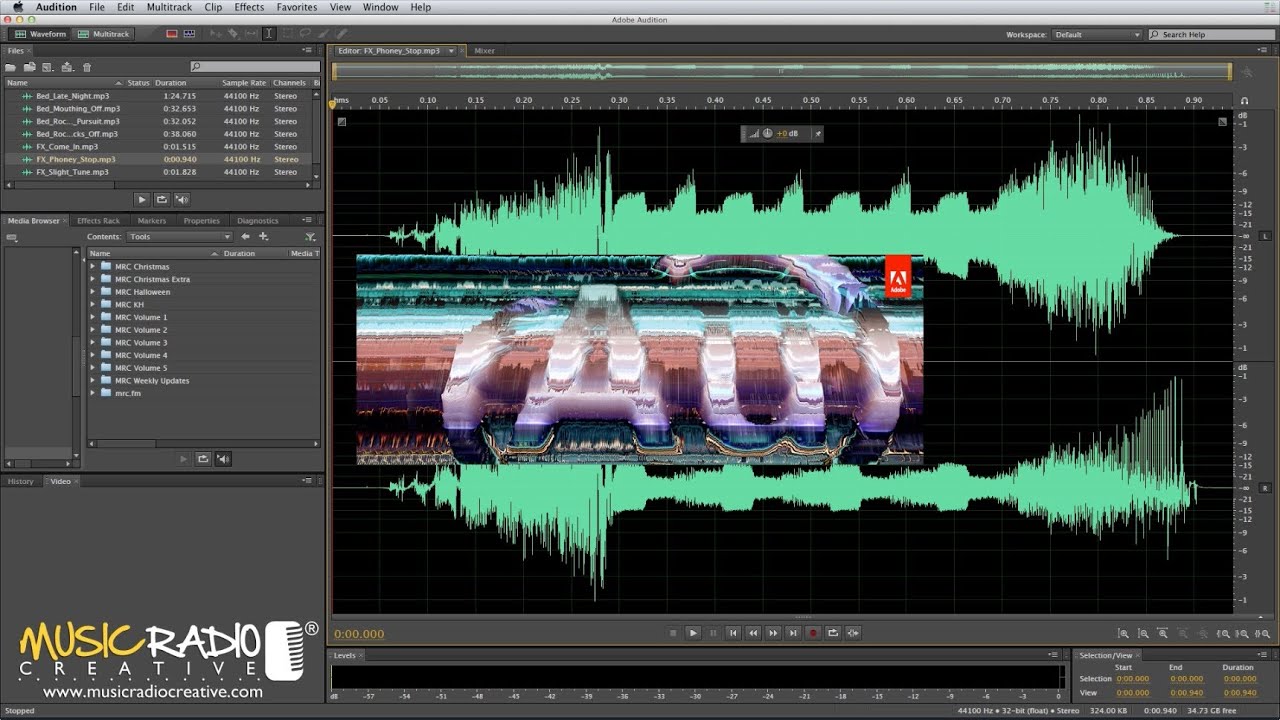Click Move Playhead to Previous button
This screenshot has height=720, width=1280.
tap(733, 633)
